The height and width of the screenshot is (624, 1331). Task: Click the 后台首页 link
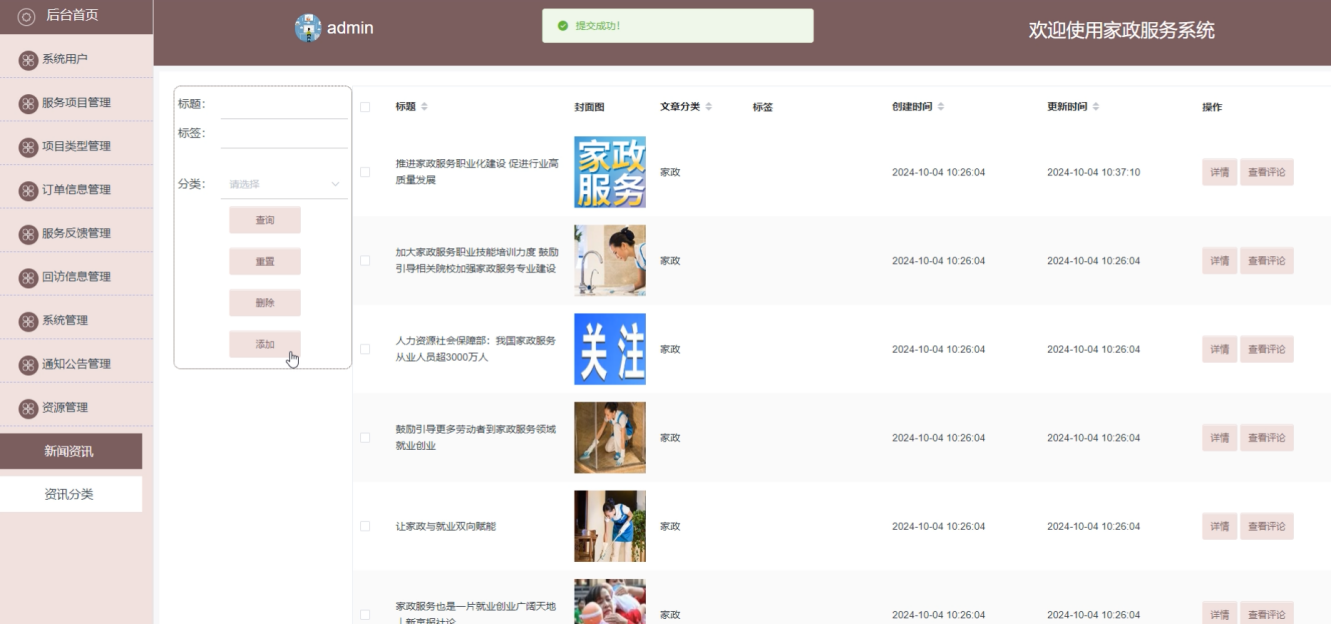[x=72, y=16]
